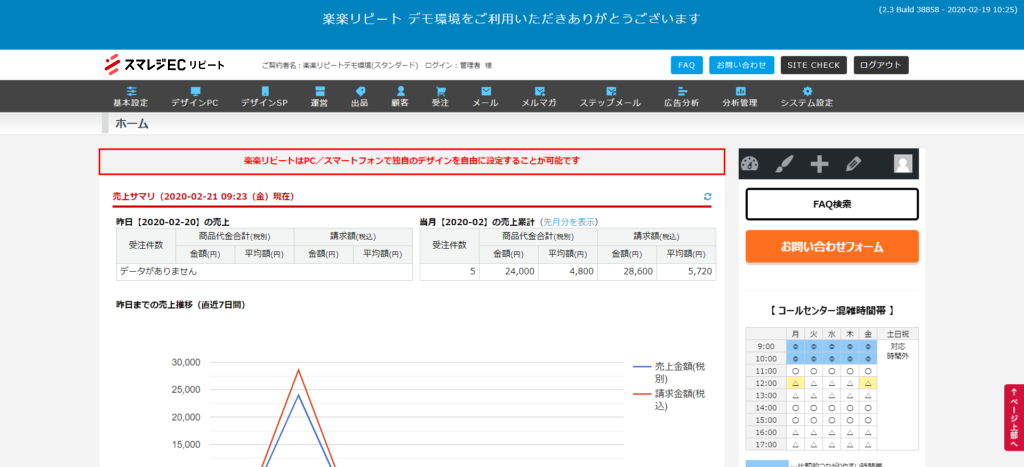The width and height of the screenshot is (1024, 467).
Task: Click the ログアウト button
Action: [881, 65]
